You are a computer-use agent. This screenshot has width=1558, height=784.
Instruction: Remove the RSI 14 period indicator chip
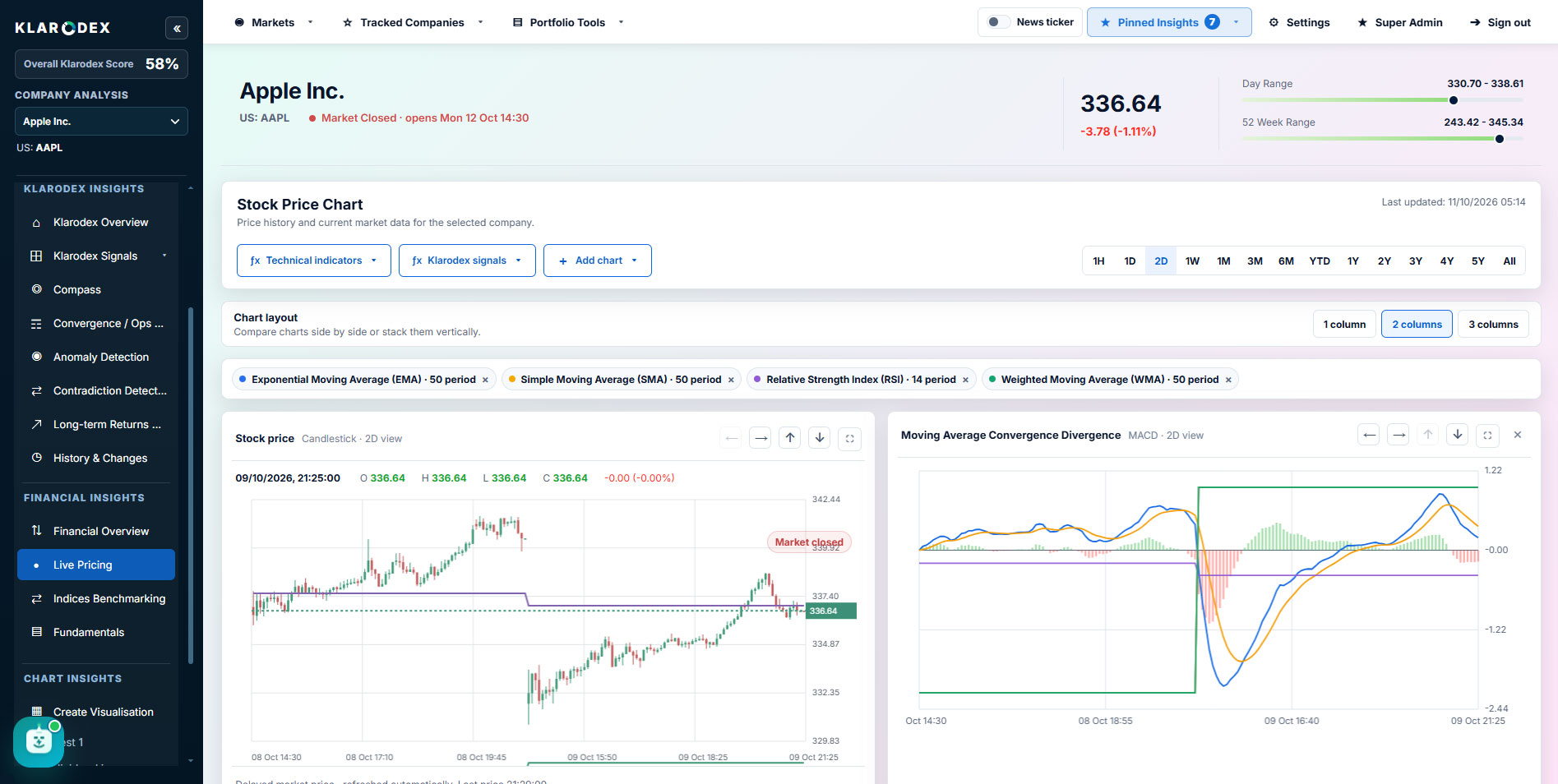(965, 380)
